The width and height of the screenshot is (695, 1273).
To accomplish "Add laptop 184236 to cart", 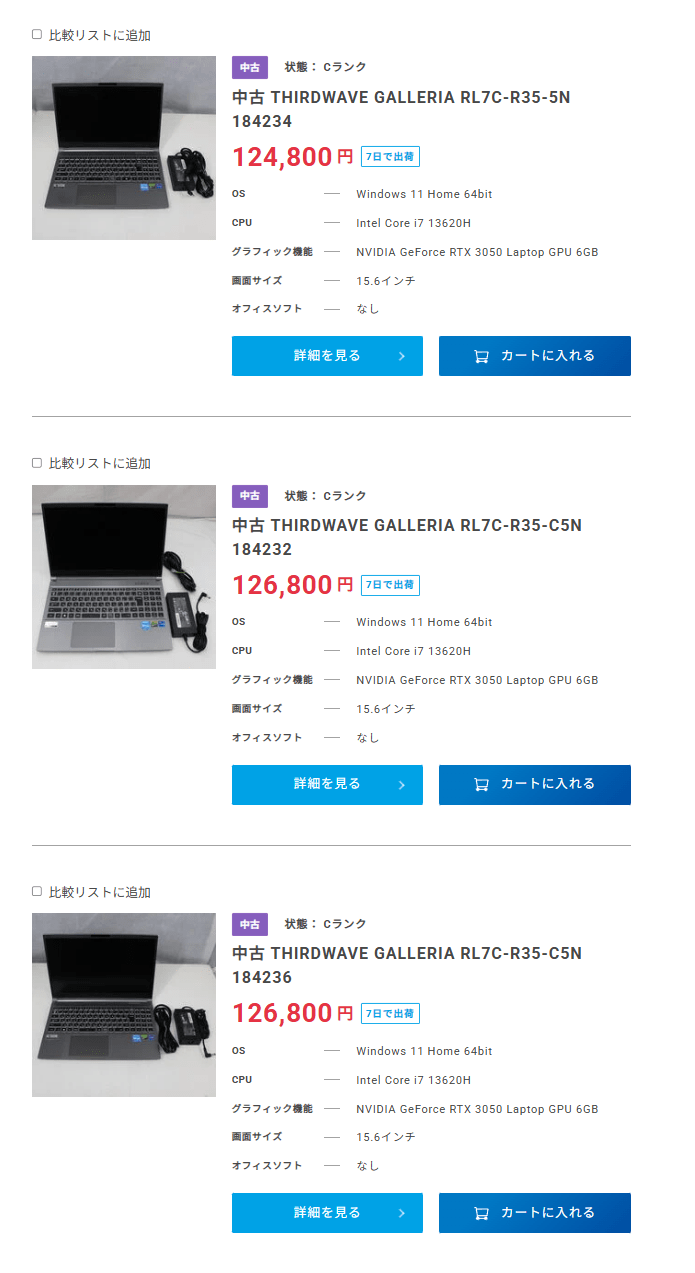I will pyautogui.click(x=535, y=1213).
